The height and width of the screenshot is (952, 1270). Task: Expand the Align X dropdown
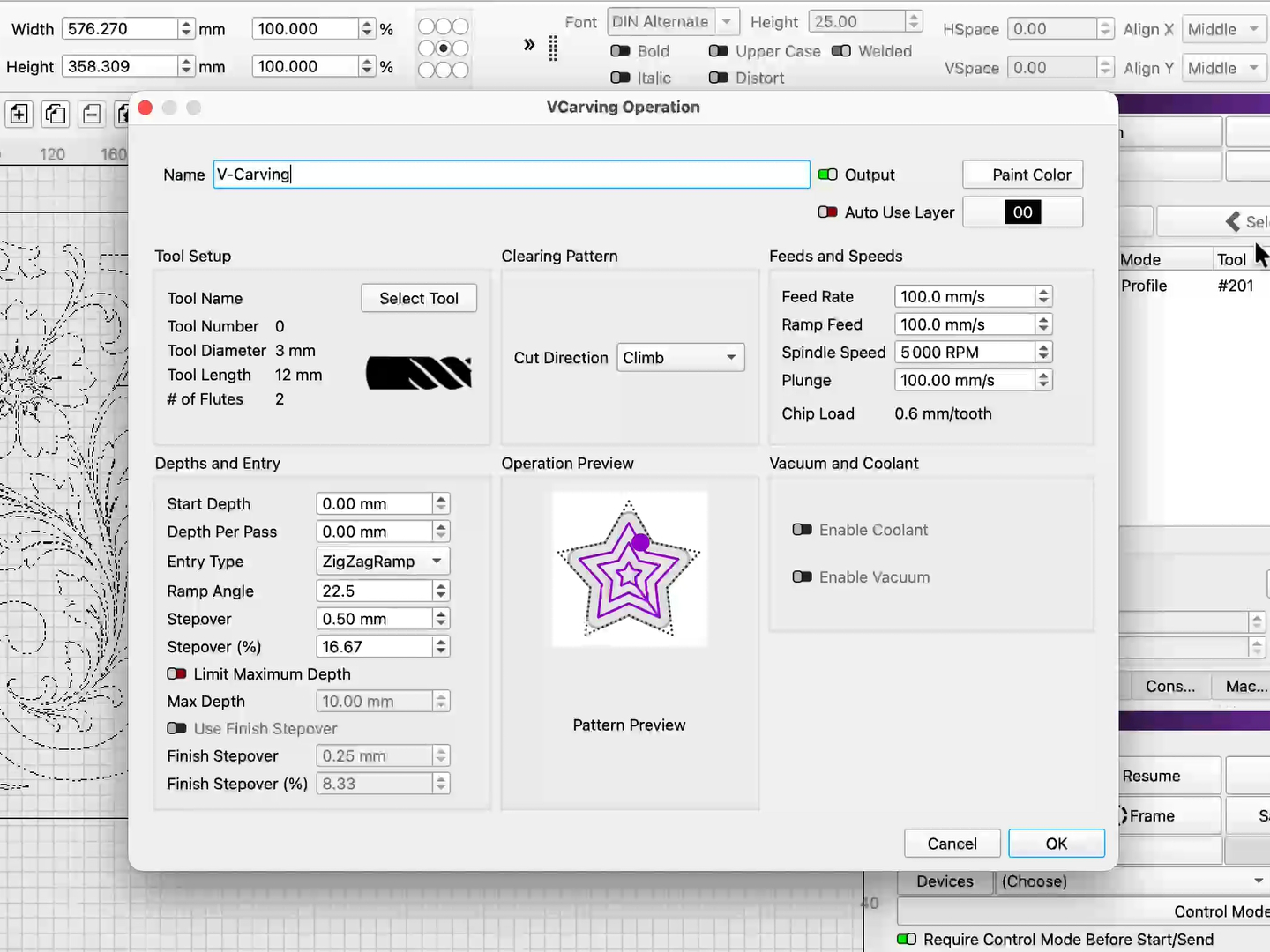coord(1224,29)
